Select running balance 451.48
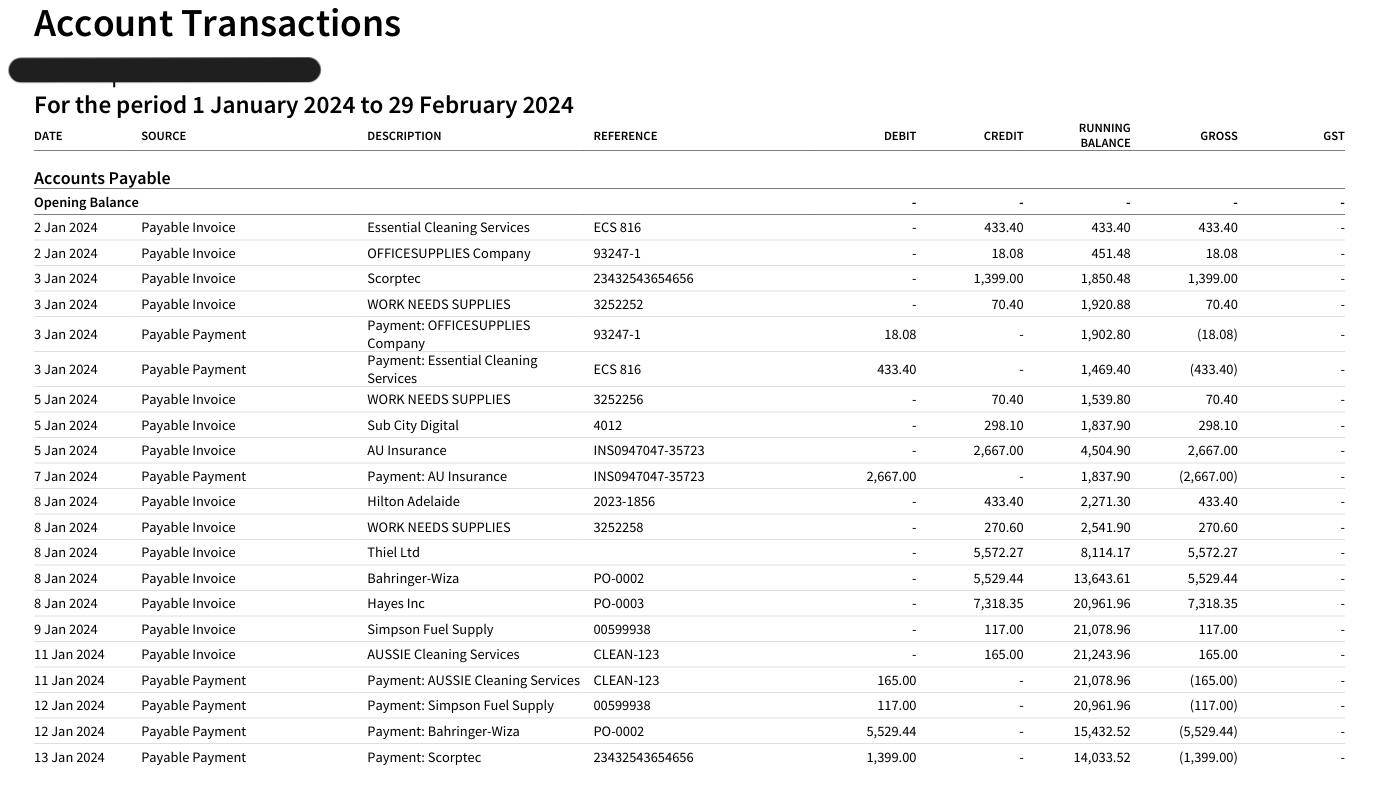Screen dimensions: 1377x801 tap(1111, 254)
